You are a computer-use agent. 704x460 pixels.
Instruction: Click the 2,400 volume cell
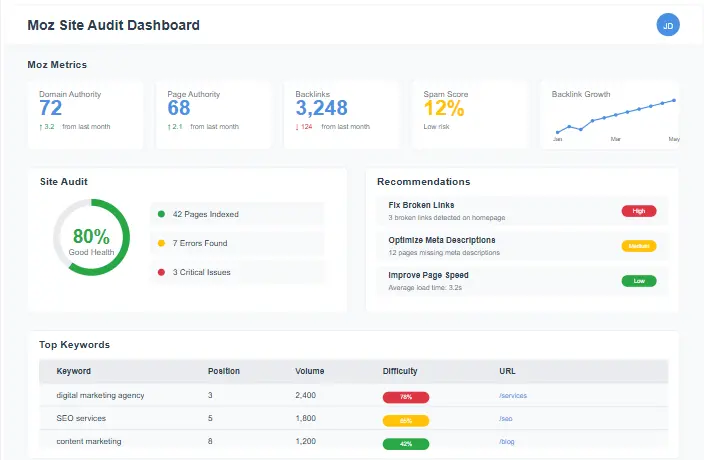point(305,395)
